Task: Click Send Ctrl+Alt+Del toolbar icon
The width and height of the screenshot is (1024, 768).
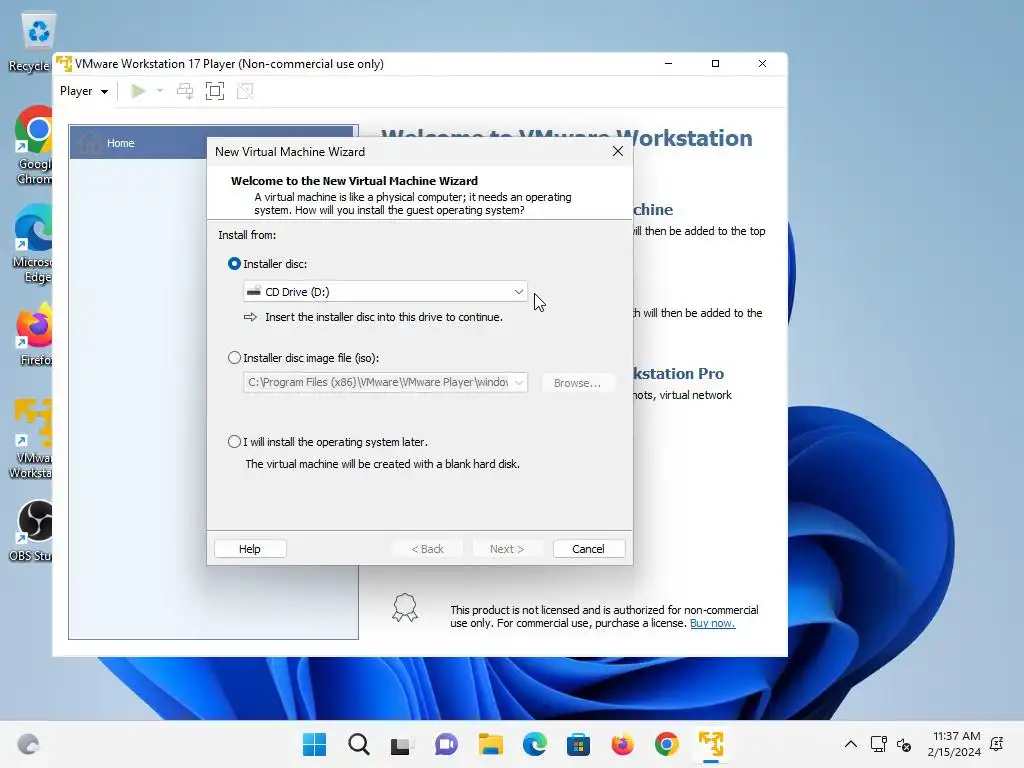Action: click(x=185, y=91)
